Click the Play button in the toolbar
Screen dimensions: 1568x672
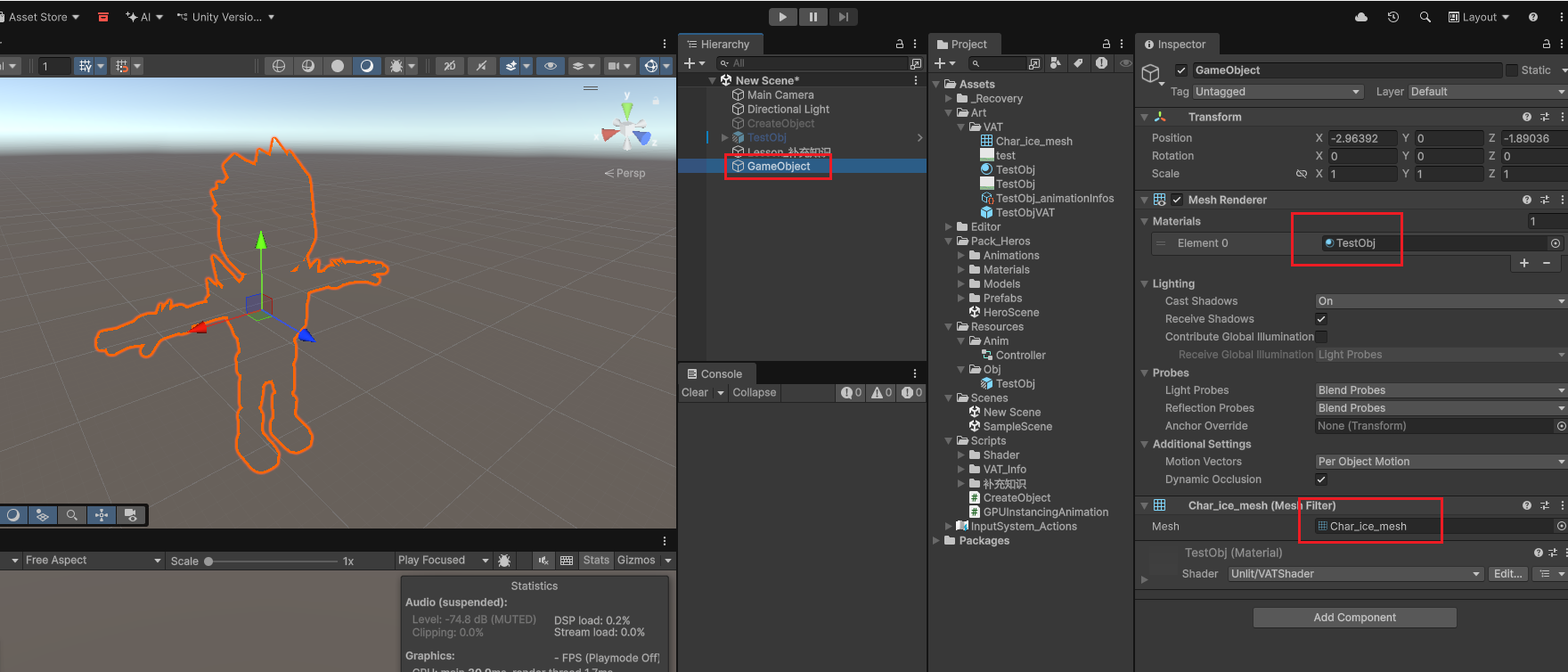[782, 17]
